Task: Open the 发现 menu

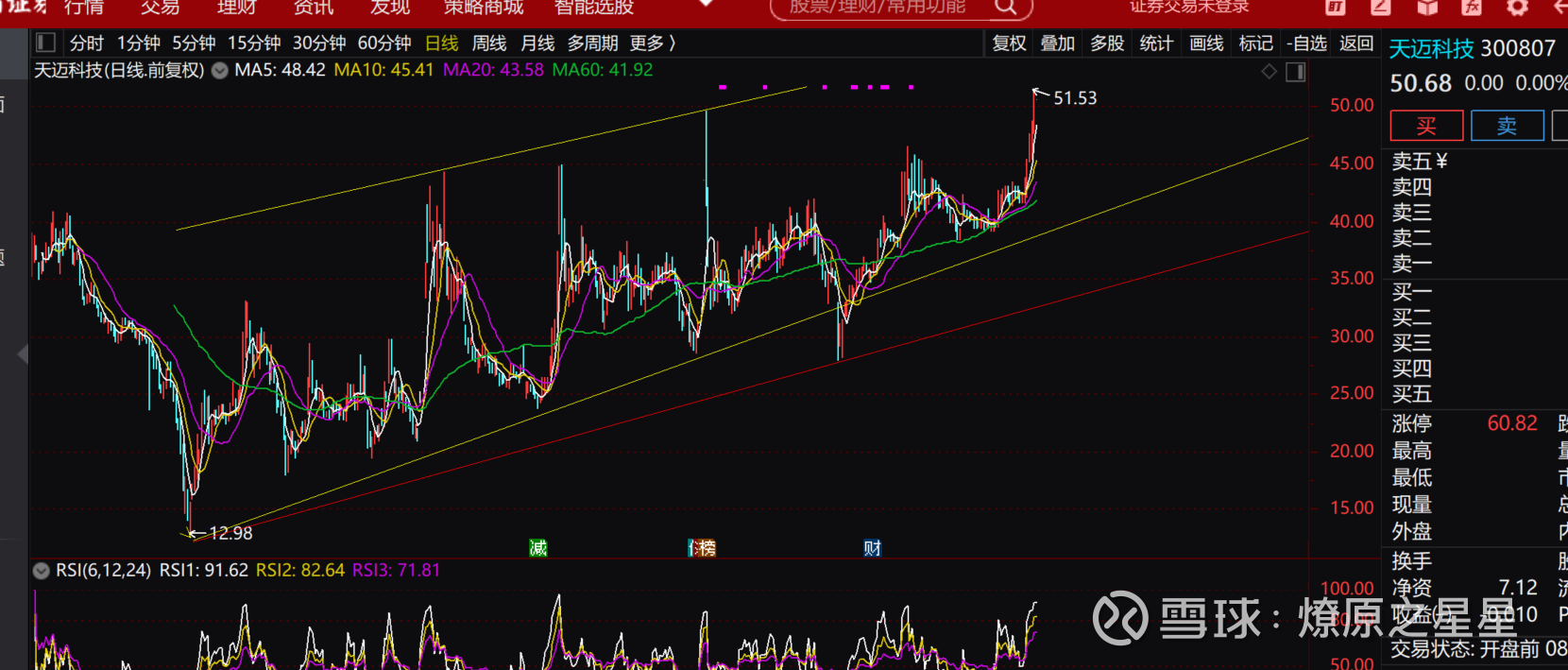Action: pos(390,8)
